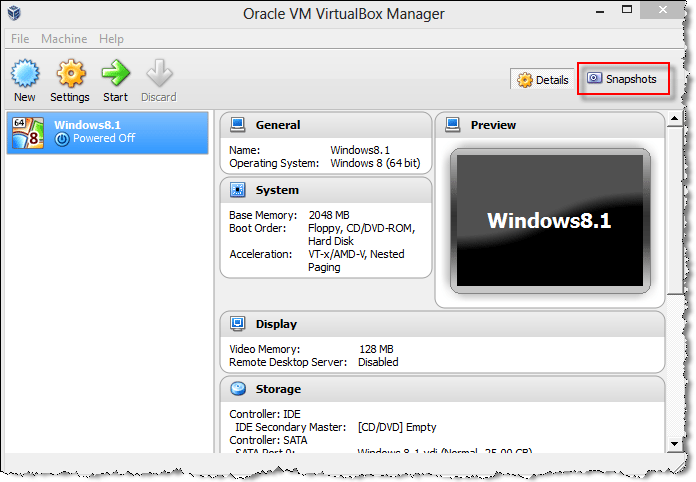Open the Help menu
The height and width of the screenshot is (482, 696).
coord(111,39)
